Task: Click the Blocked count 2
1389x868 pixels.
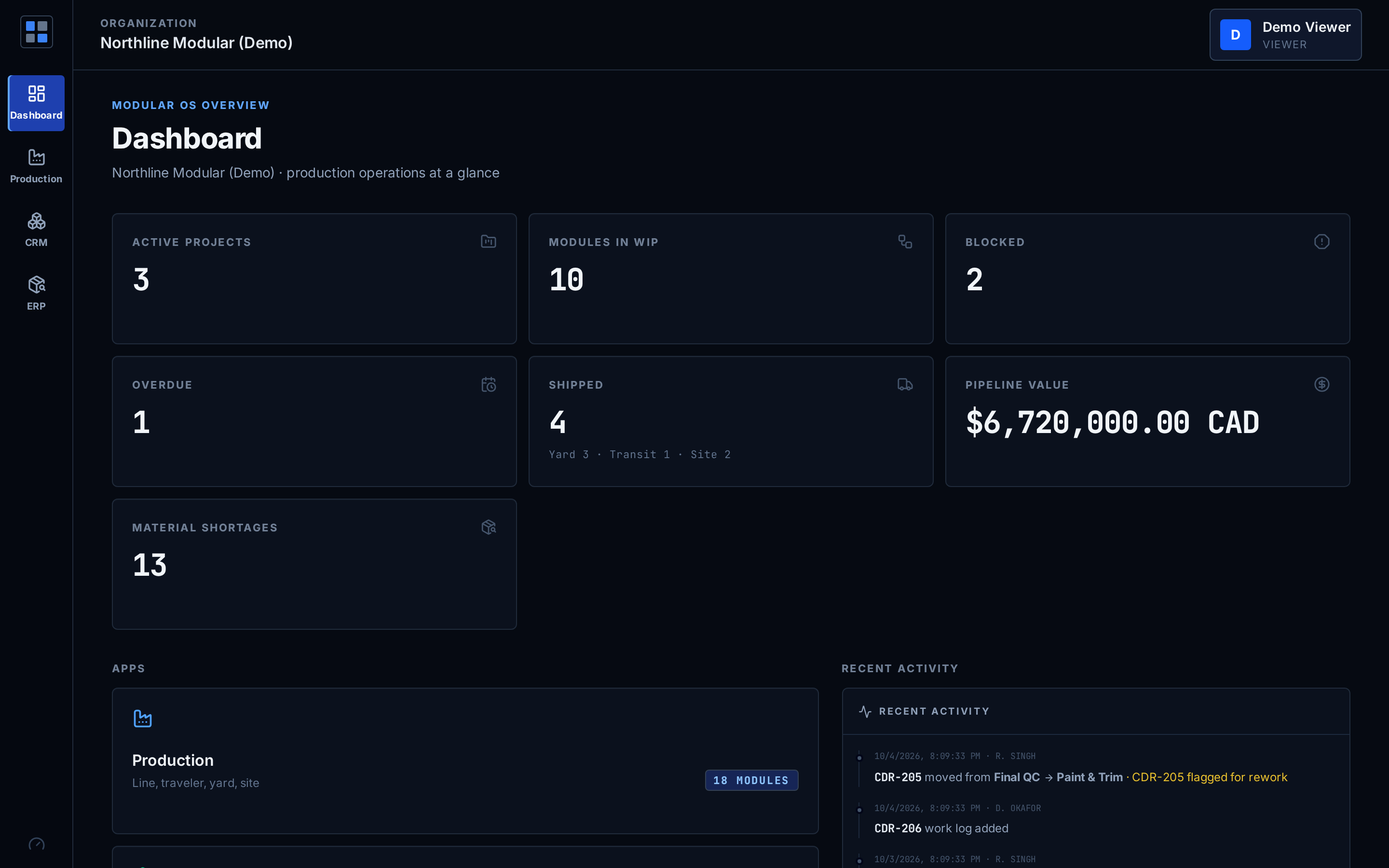Action: pyautogui.click(x=975, y=280)
